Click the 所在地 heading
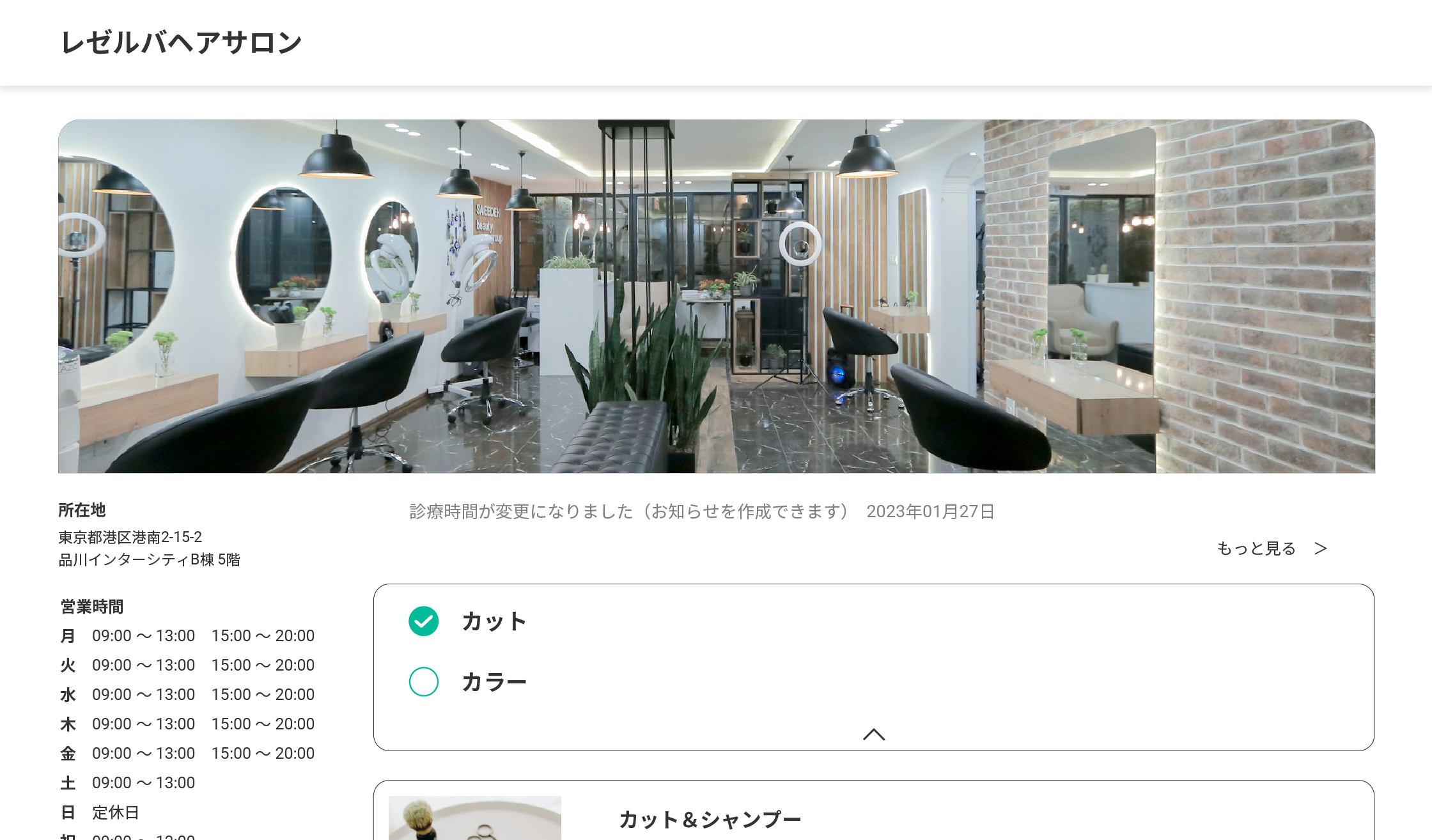 pos(82,510)
